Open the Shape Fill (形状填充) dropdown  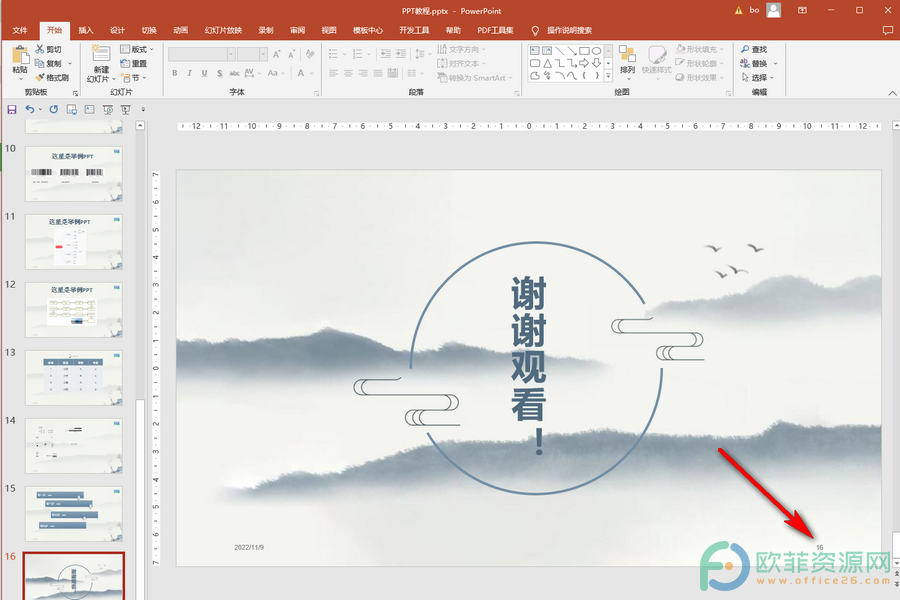coord(700,49)
